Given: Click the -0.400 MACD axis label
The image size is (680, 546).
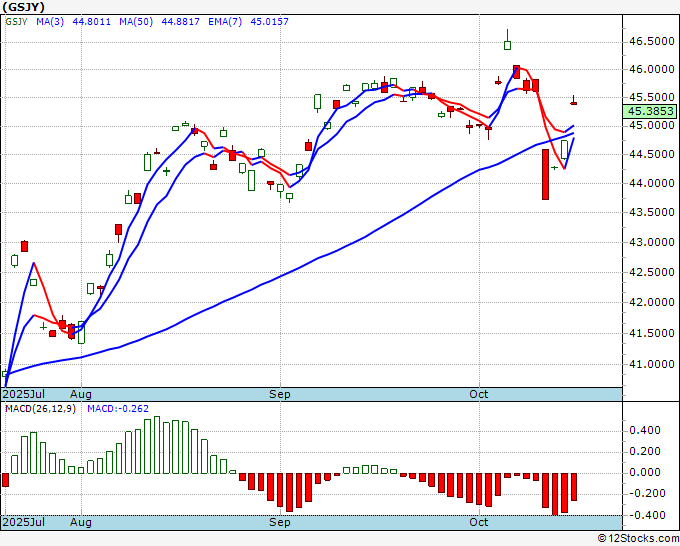Looking at the screenshot, I should (647, 515).
